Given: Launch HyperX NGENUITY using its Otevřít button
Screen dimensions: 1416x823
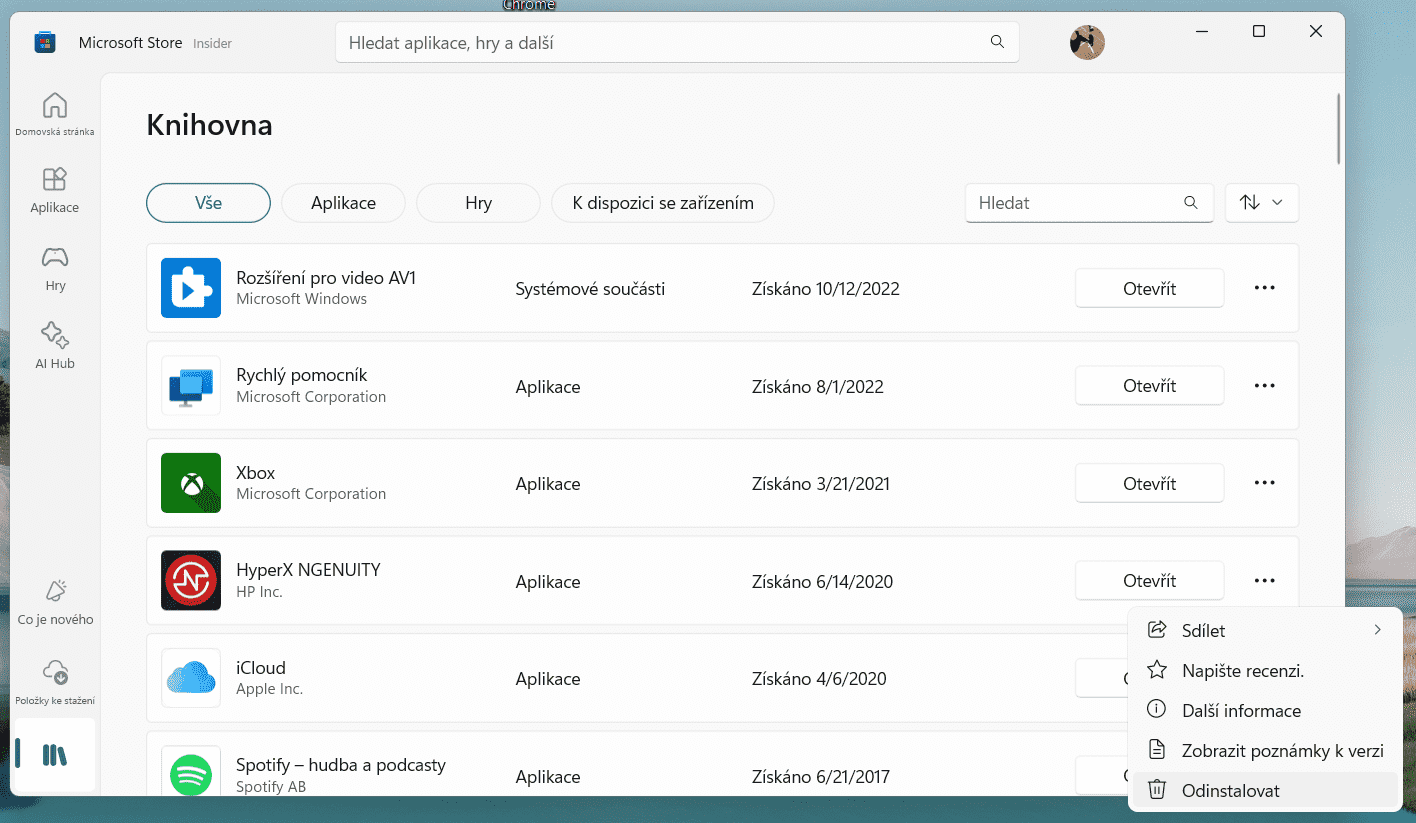Looking at the screenshot, I should point(1149,580).
